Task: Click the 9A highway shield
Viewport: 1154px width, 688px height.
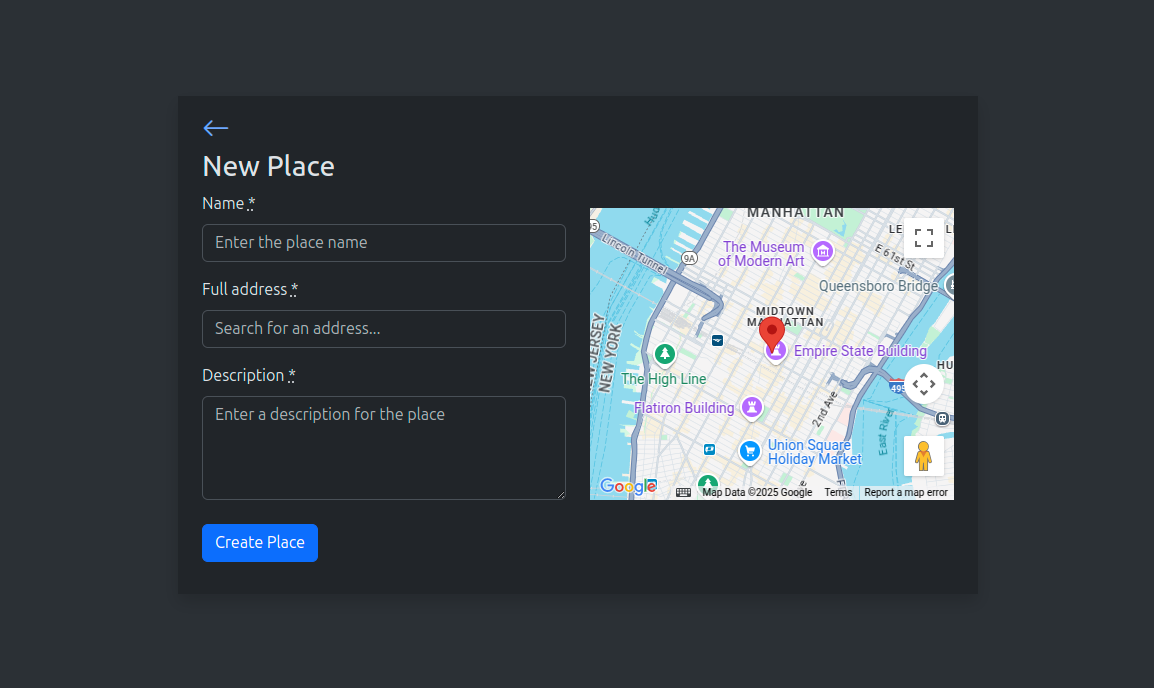Action: [689, 258]
